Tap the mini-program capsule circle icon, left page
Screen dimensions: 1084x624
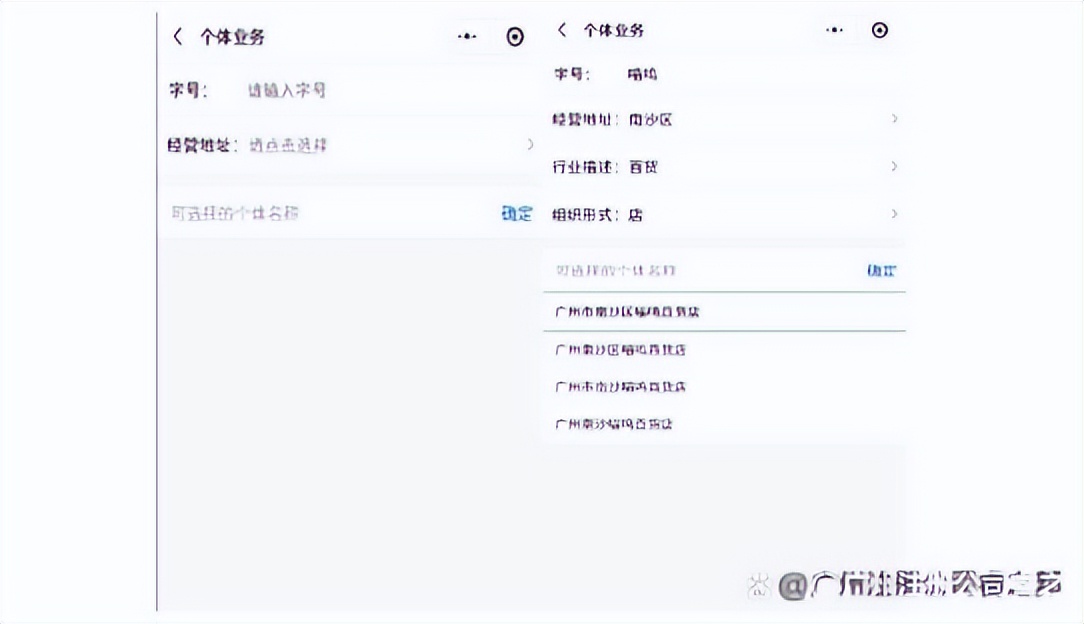(x=515, y=36)
